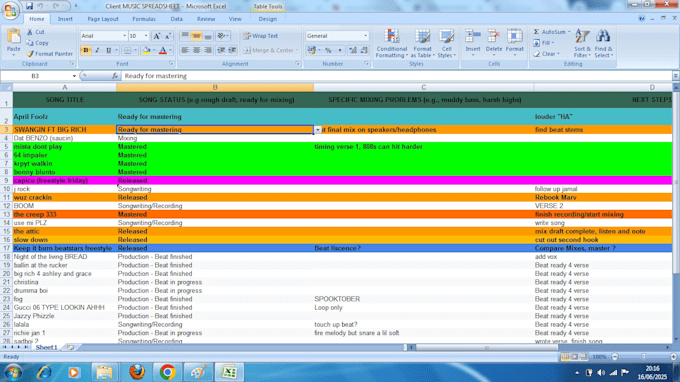Open Firefox from taskbar

(137, 372)
